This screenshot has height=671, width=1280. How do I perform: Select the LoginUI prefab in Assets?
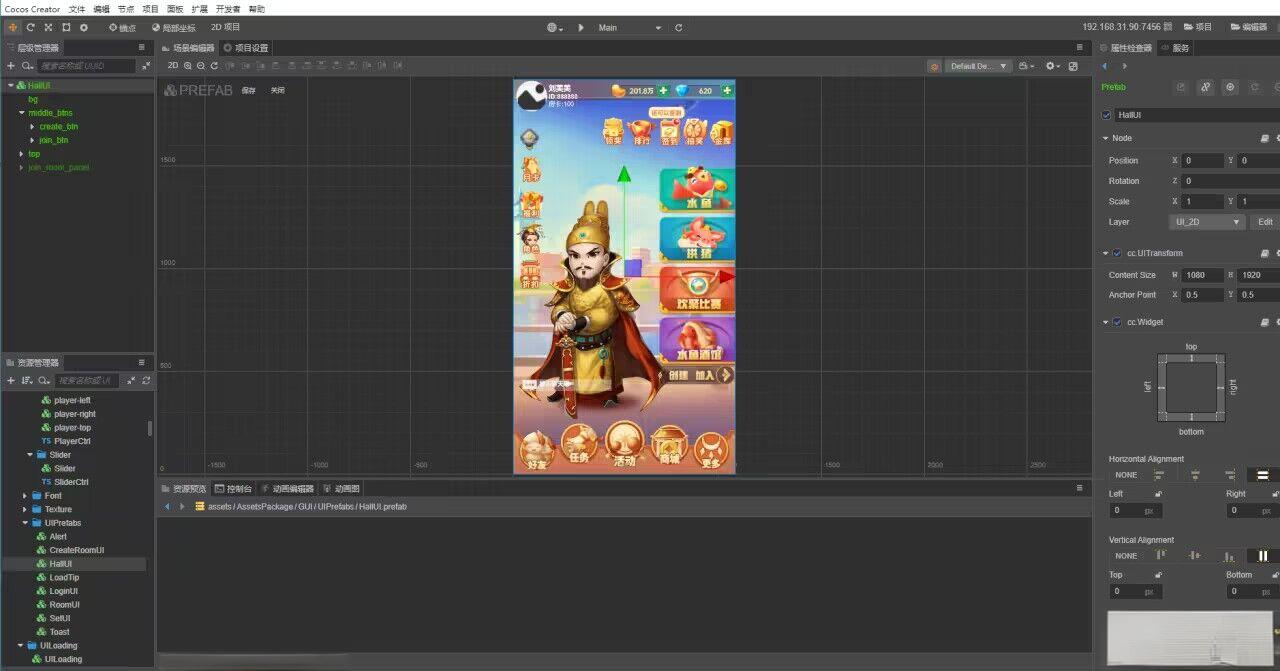(x=63, y=591)
